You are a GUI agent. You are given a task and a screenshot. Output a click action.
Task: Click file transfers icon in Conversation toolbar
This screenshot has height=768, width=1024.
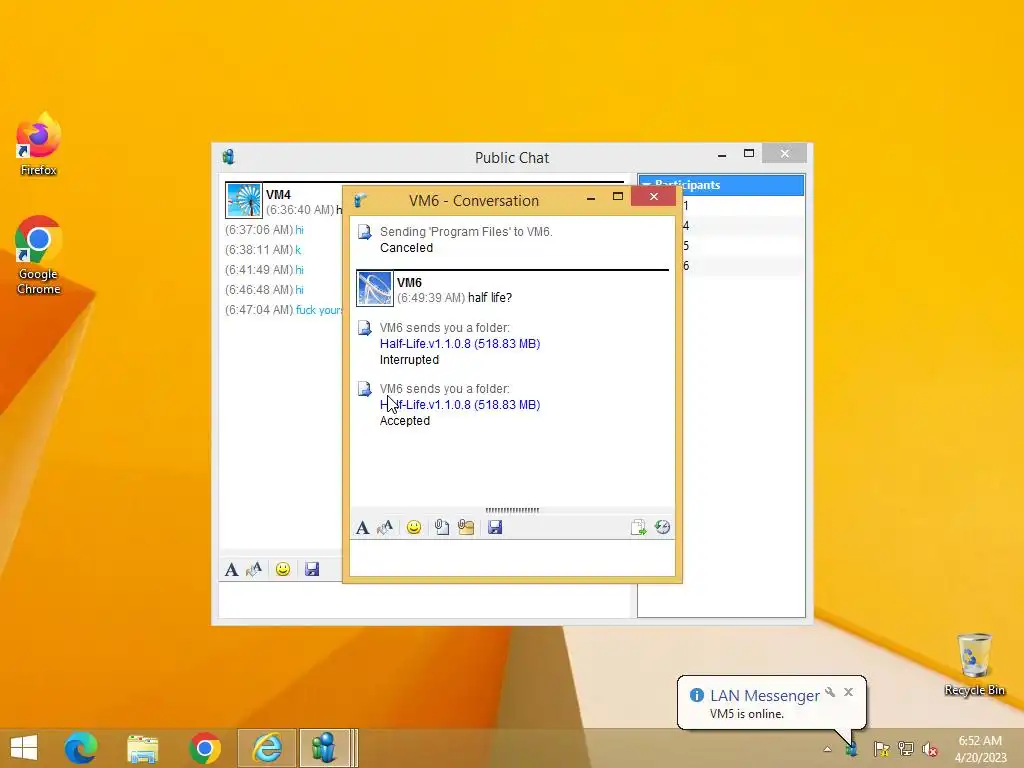(x=638, y=528)
